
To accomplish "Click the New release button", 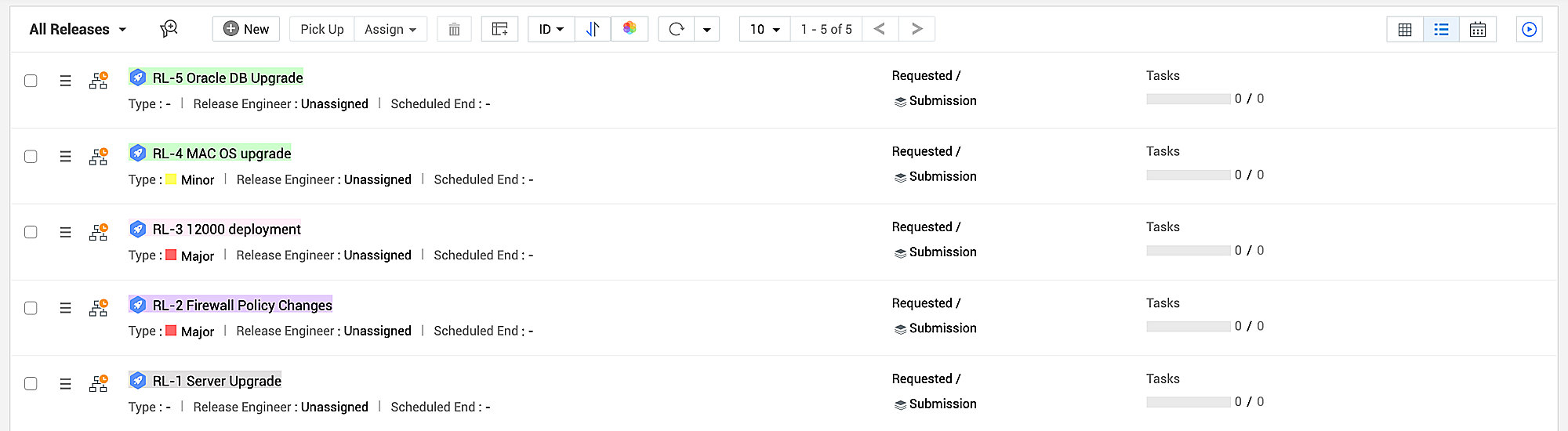I will (x=246, y=30).
